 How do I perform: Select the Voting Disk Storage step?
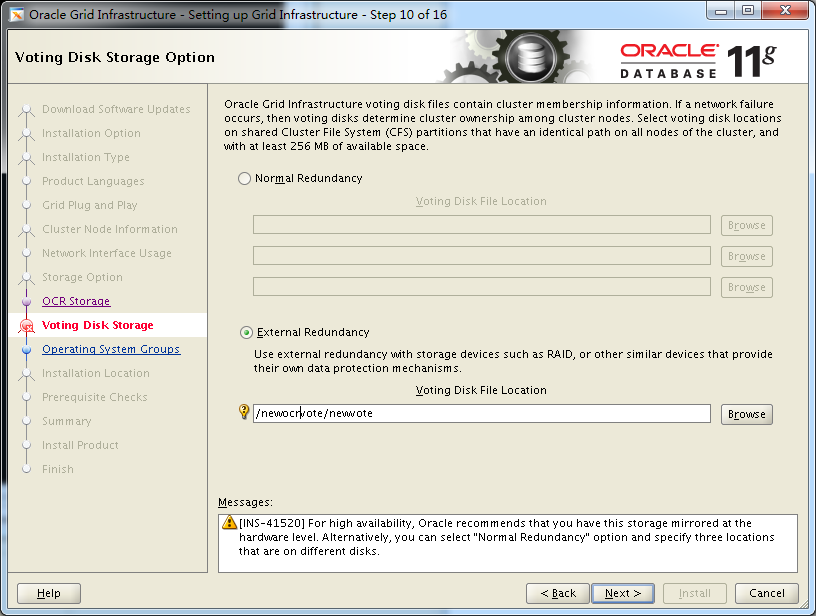tap(97, 325)
